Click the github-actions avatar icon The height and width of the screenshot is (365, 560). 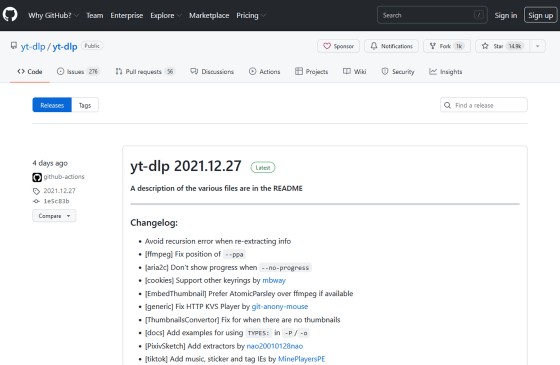pos(37,177)
